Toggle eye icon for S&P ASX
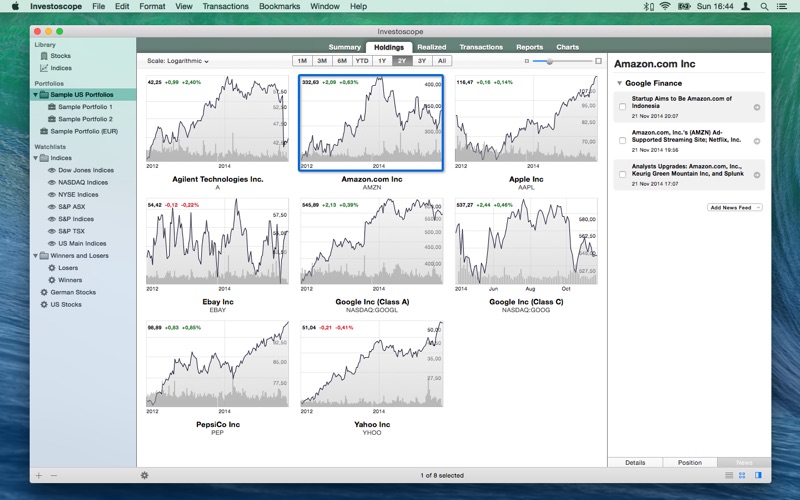800x500 pixels. click(x=52, y=207)
